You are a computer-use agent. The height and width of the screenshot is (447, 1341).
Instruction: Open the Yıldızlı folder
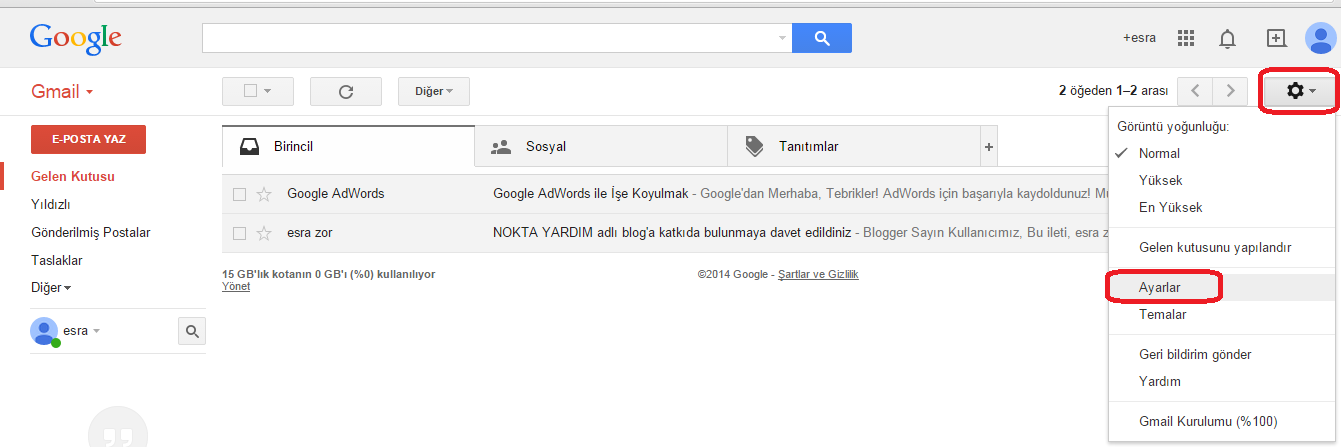click(50, 205)
